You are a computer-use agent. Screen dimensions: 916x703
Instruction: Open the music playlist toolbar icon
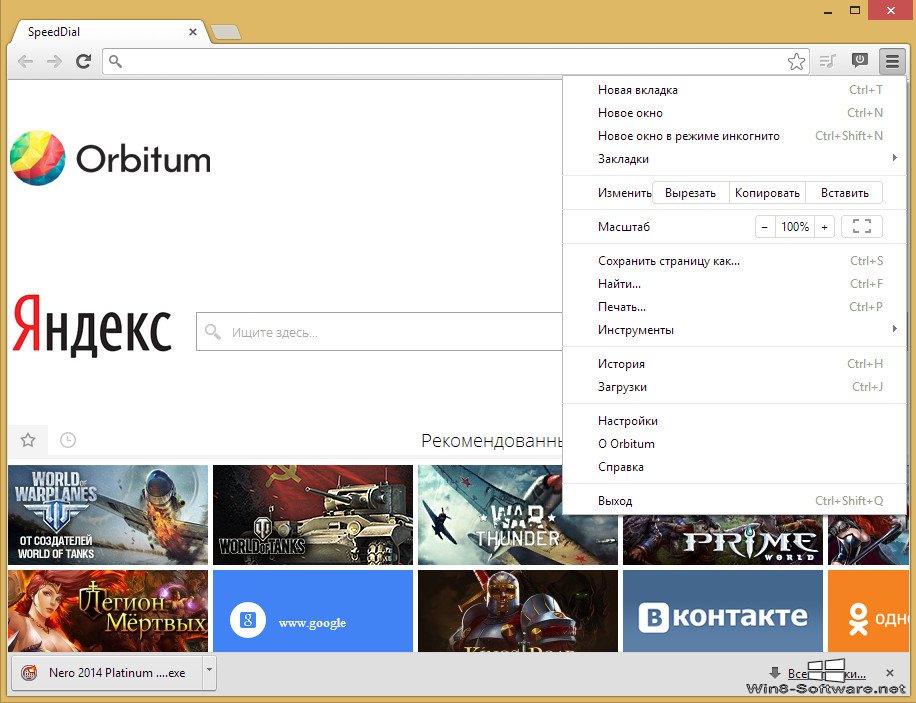click(828, 61)
